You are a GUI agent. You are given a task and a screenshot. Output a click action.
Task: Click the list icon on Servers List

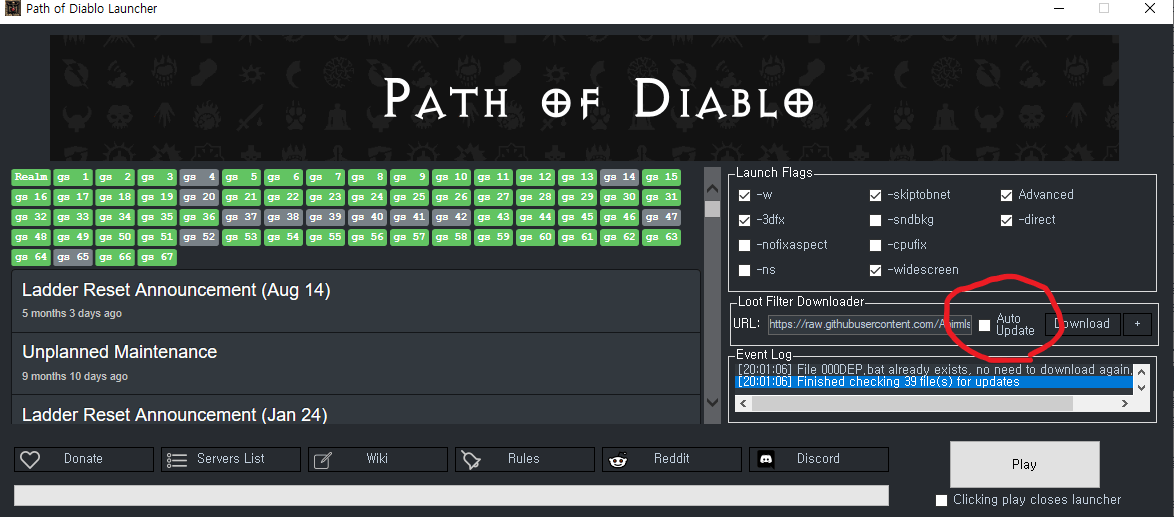click(x=177, y=459)
